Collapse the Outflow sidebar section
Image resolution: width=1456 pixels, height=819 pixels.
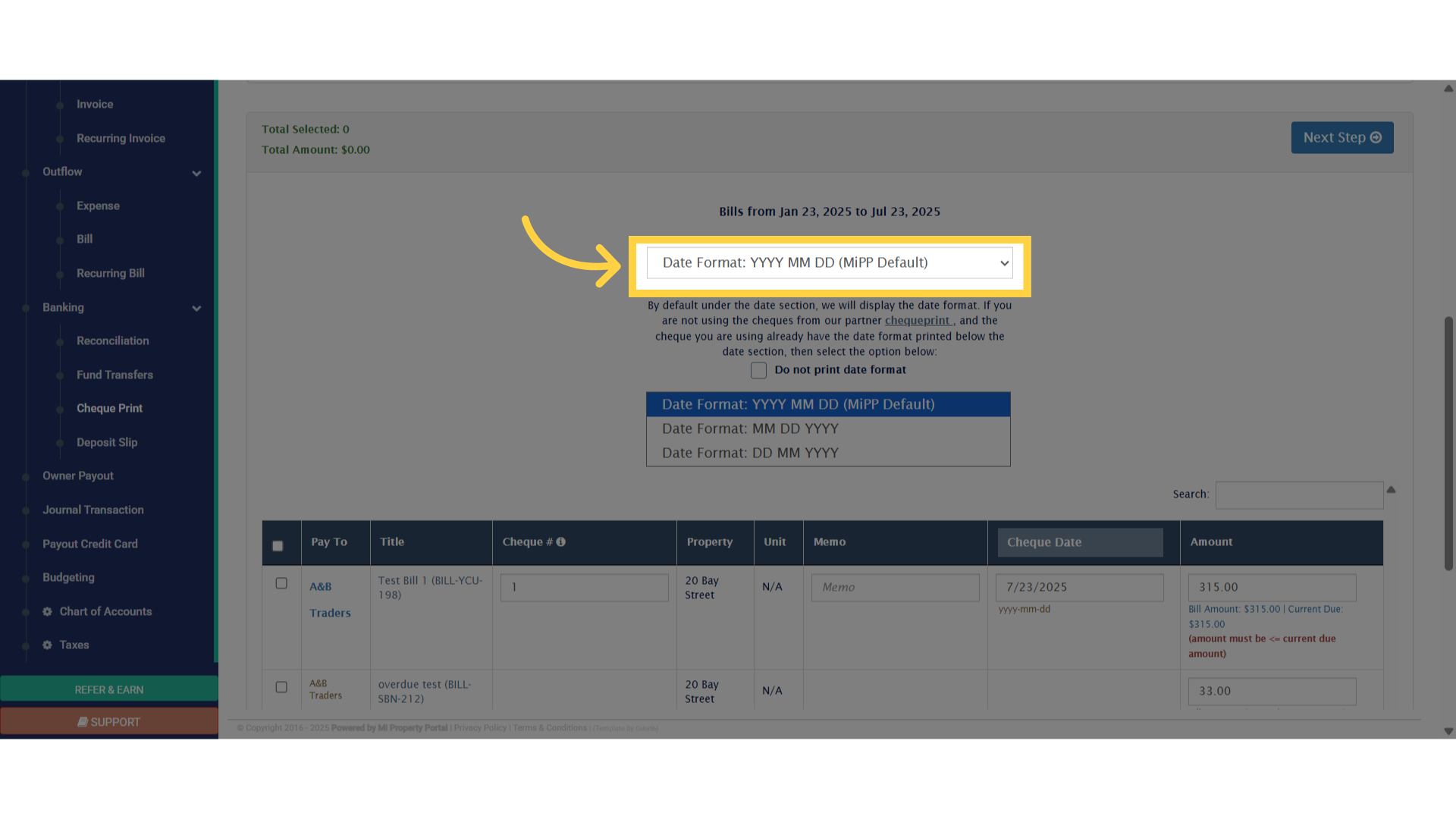click(x=196, y=173)
